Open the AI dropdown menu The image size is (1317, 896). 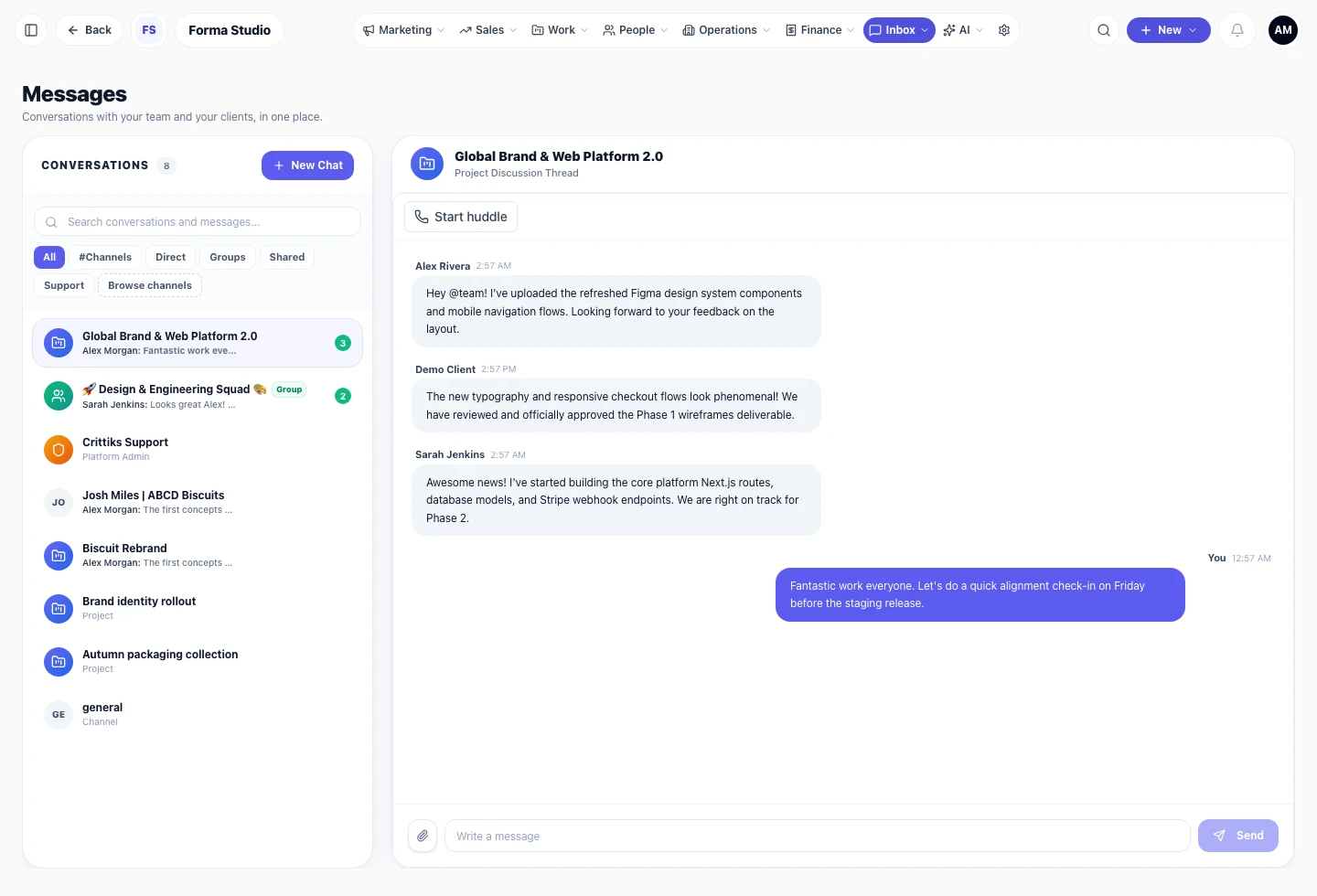click(963, 30)
